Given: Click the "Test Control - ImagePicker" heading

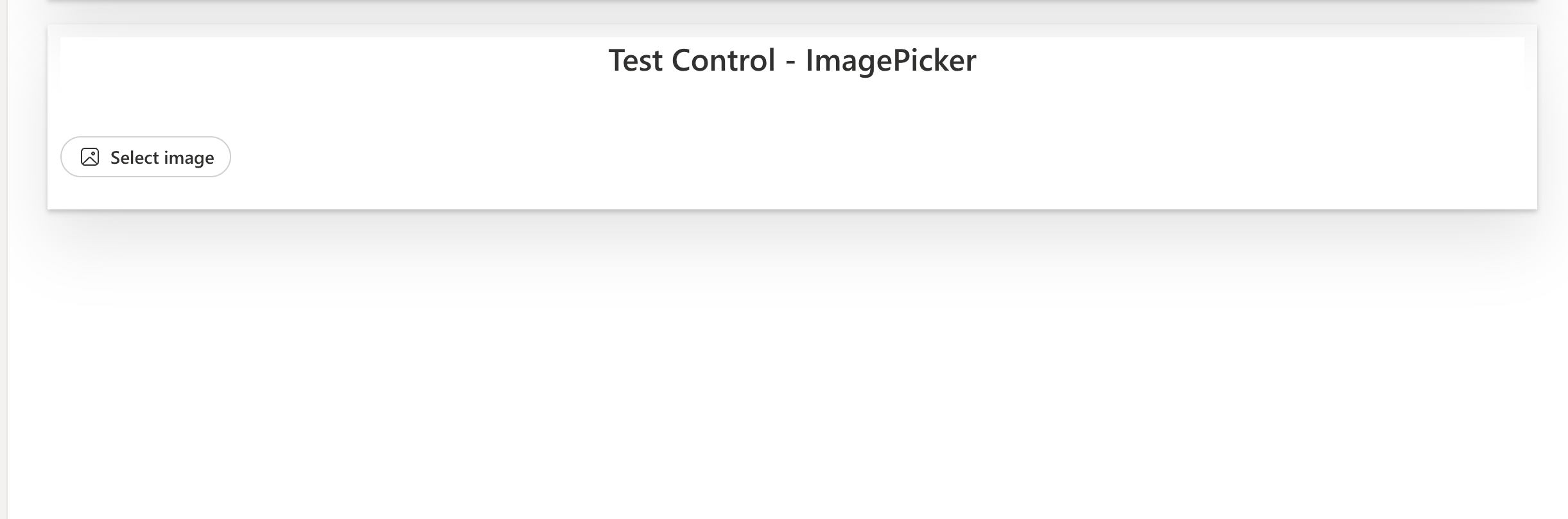Looking at the screenshot, I should tap(792, 60).
